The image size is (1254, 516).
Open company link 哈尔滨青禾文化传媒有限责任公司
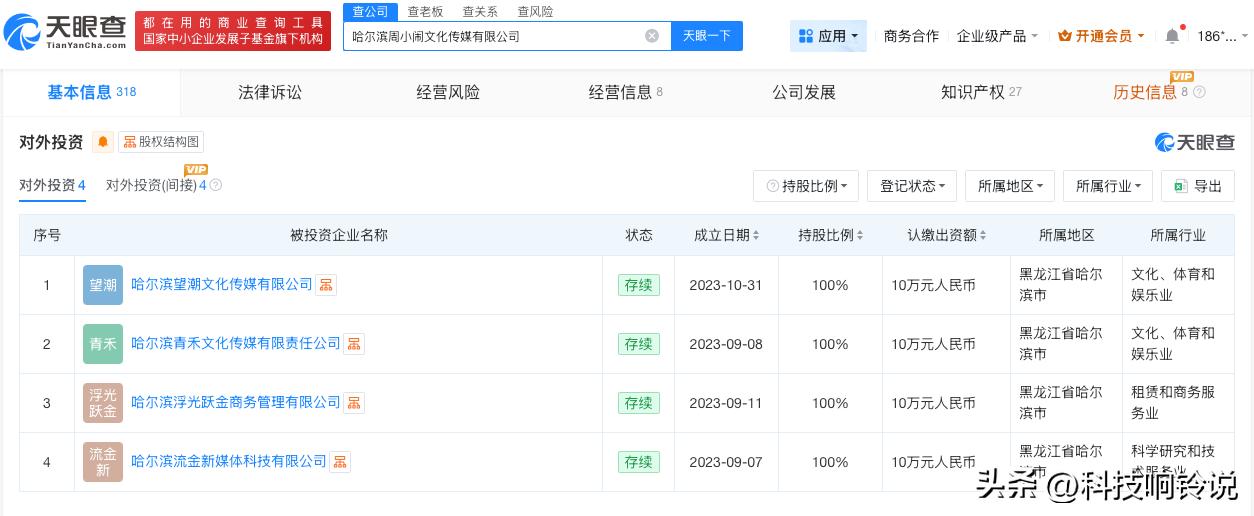coord(236,344)
